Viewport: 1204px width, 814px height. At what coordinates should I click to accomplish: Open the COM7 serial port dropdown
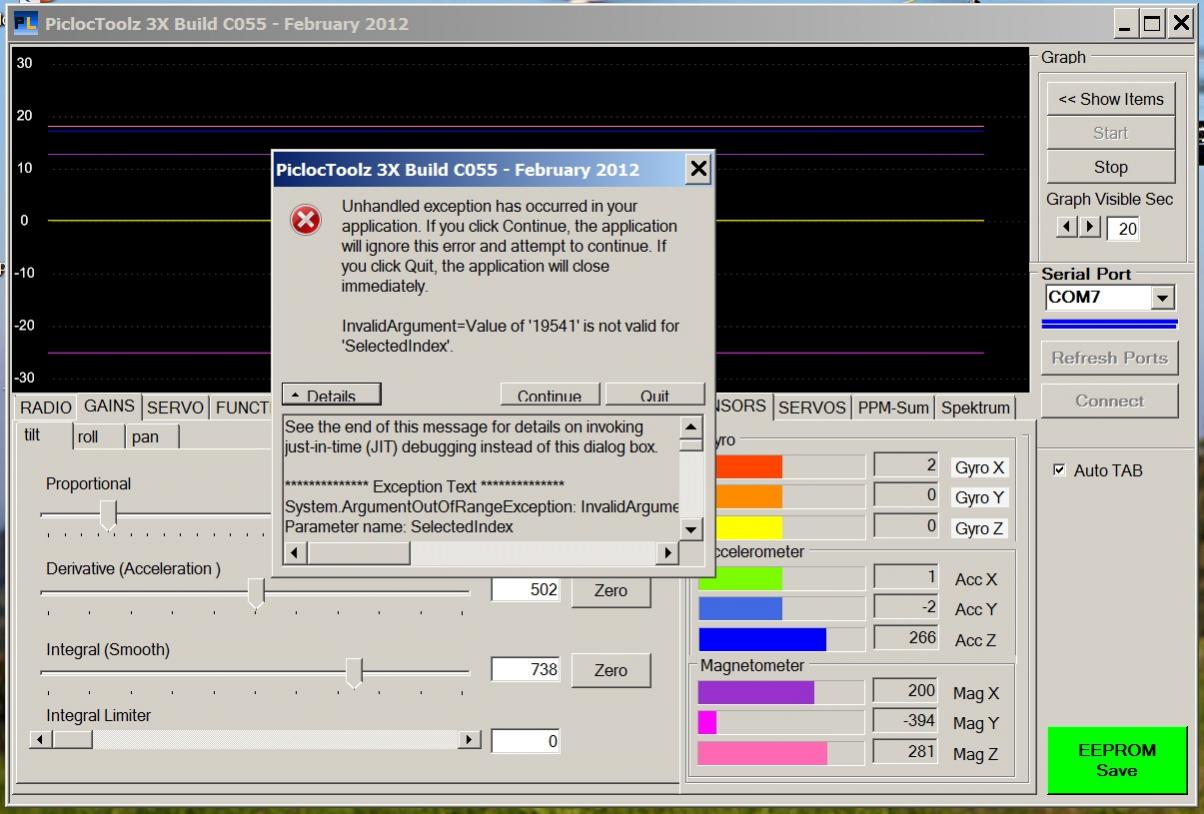coord(1161,298)
